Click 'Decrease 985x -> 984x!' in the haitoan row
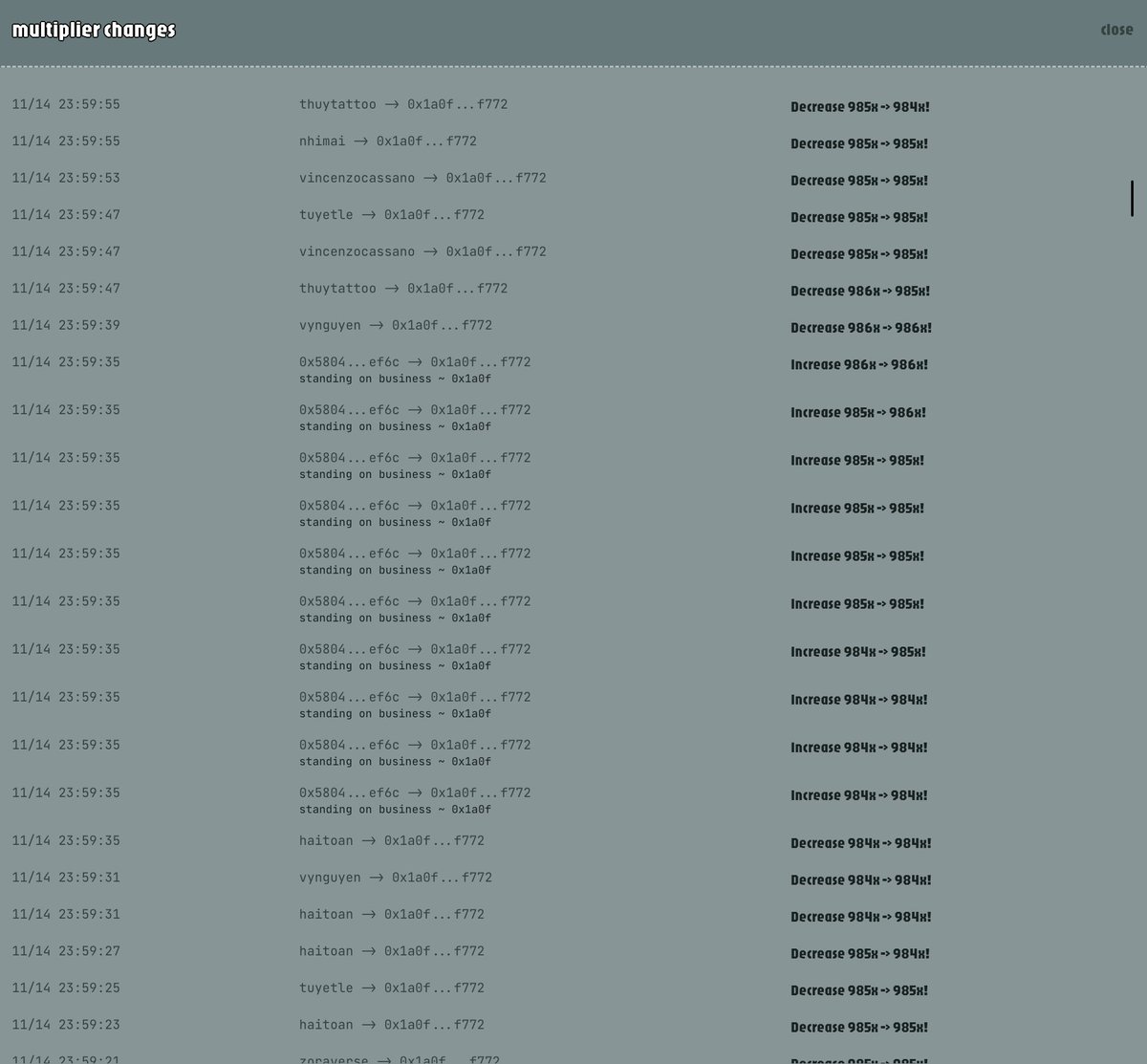This screenshot has width=1147, height=1064. (x=860, y=954)
